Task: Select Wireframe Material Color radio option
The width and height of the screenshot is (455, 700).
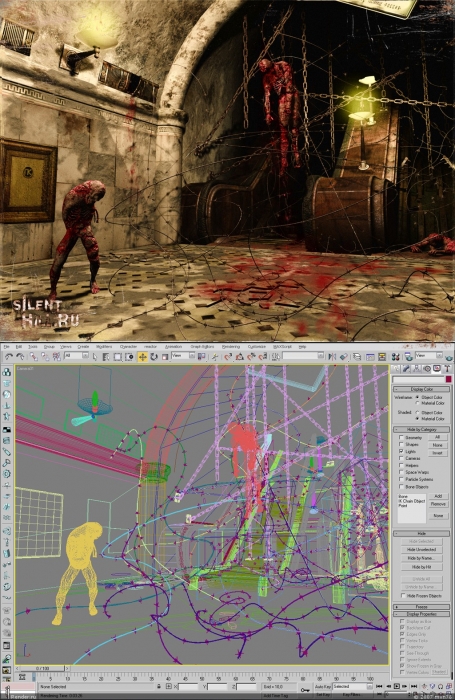Action: pyautogui.click(x=417, y=403)
